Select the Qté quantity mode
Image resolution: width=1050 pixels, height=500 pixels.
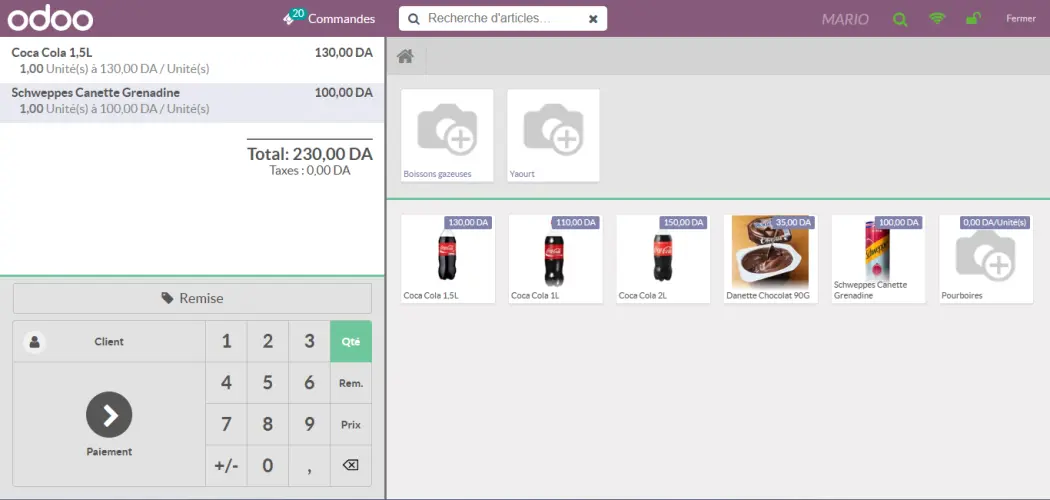pyautogui.click(x=351, y=341)
